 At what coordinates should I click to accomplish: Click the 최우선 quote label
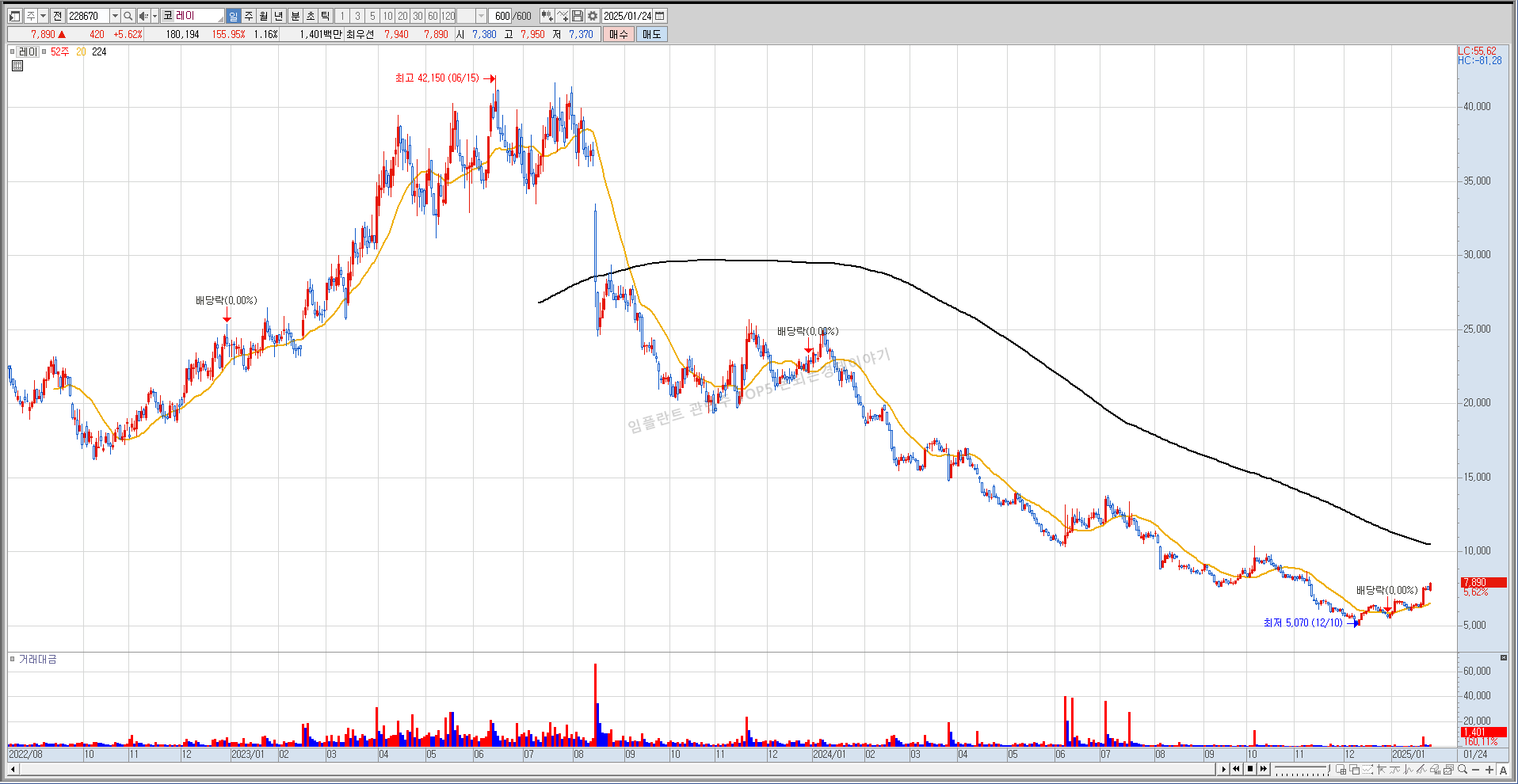pyautogui.click(x=360, y=34)
